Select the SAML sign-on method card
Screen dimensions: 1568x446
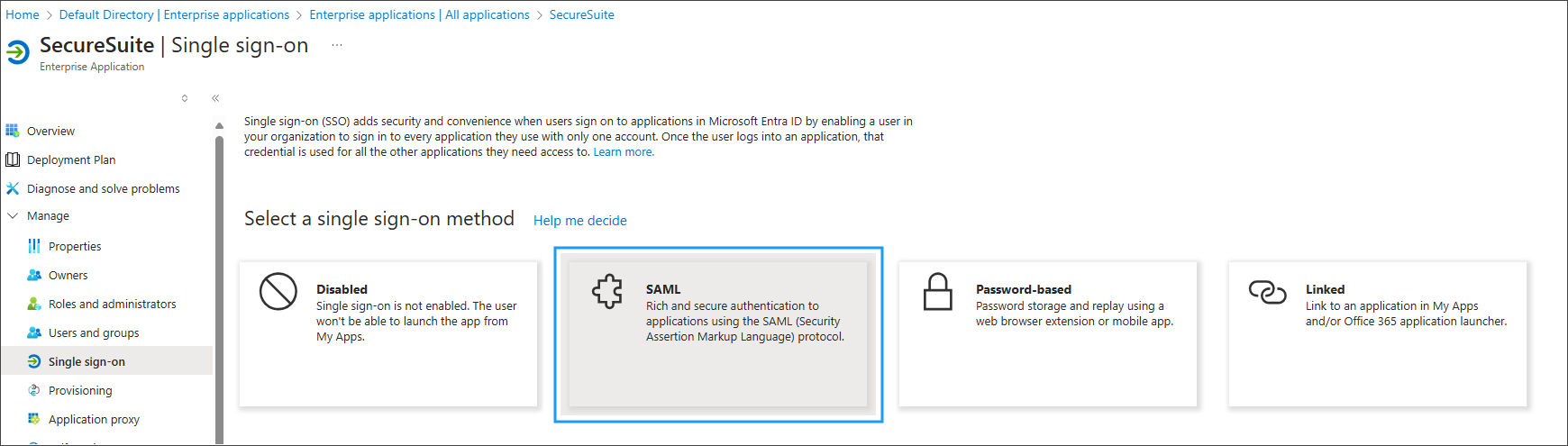(718, 334)
